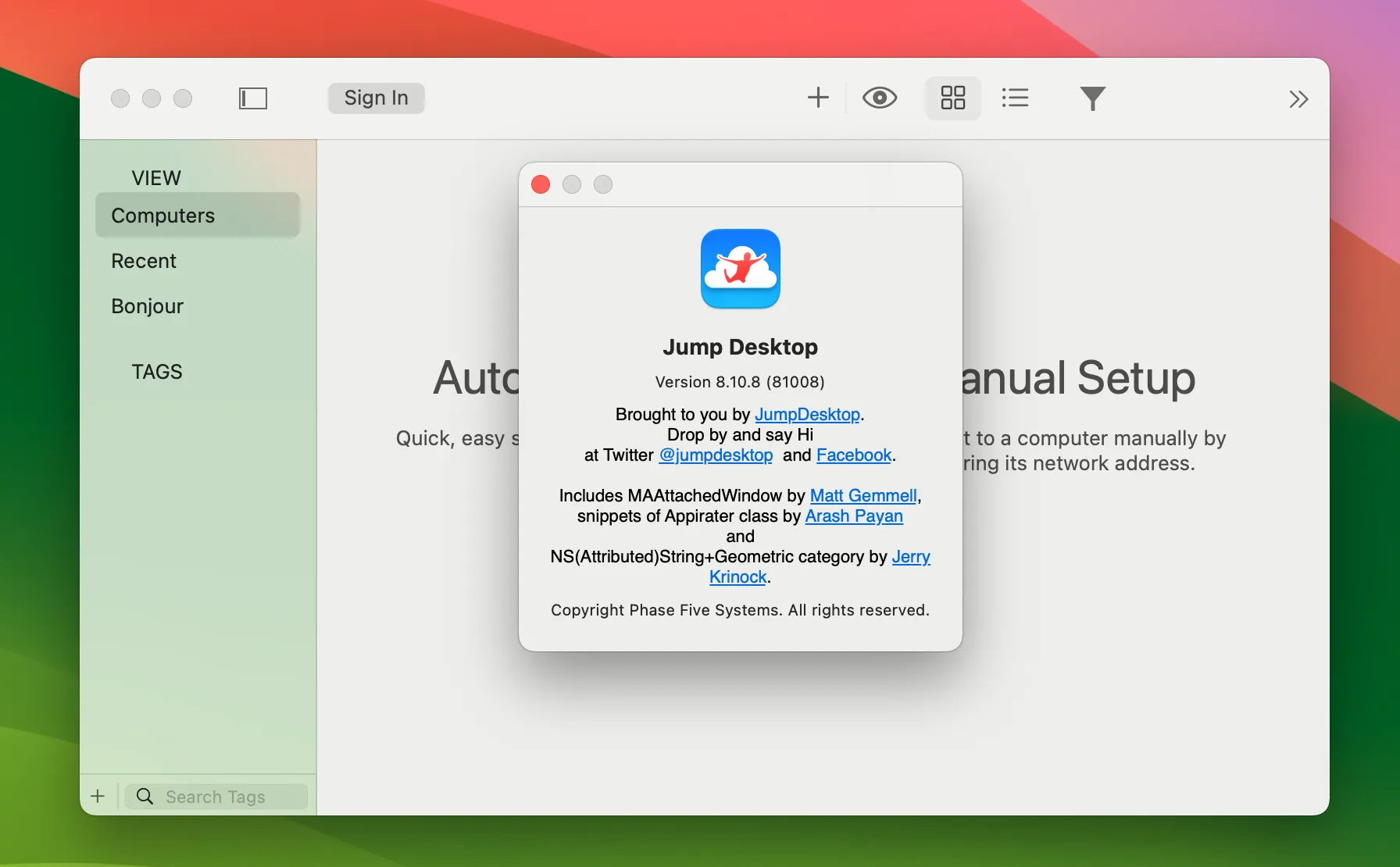Toggle the sidebar panel icon
This screenshot has height=867, width=1400.
point(252,98)
